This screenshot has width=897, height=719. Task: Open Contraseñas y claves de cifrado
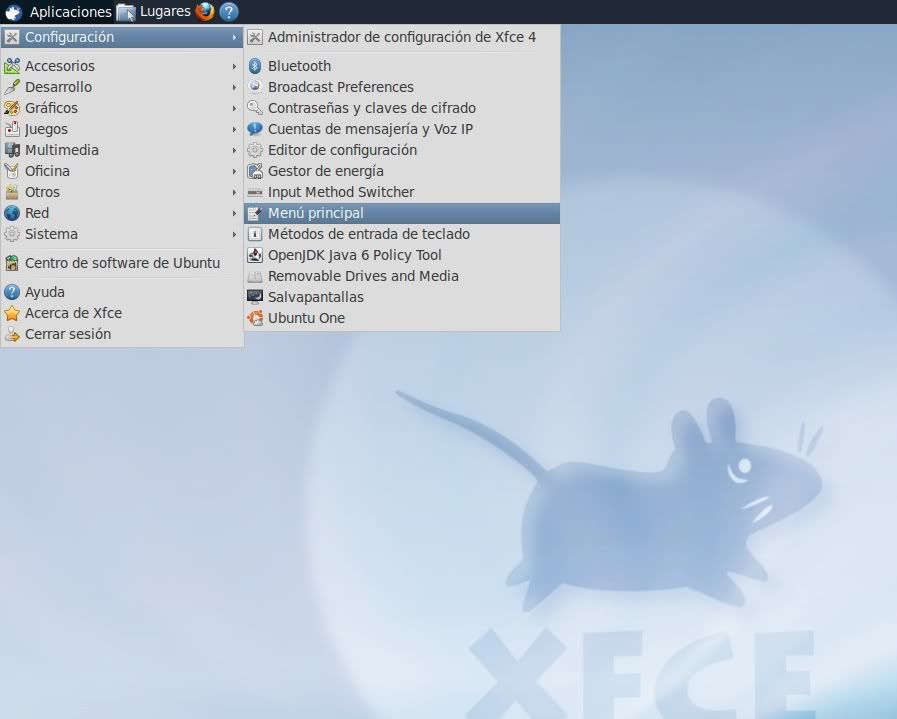(402, 108)
